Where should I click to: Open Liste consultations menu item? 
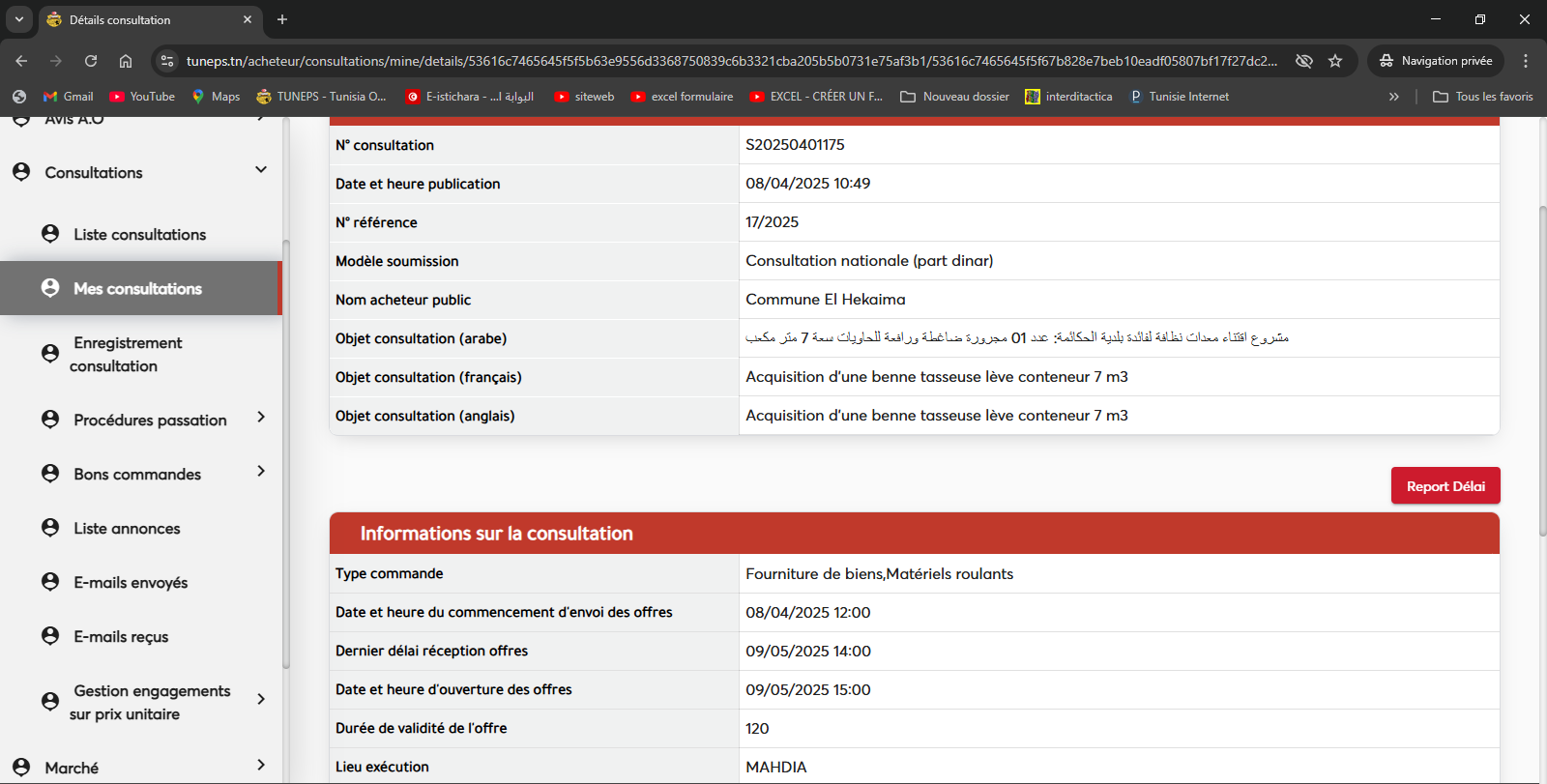[x=140, y=235]
